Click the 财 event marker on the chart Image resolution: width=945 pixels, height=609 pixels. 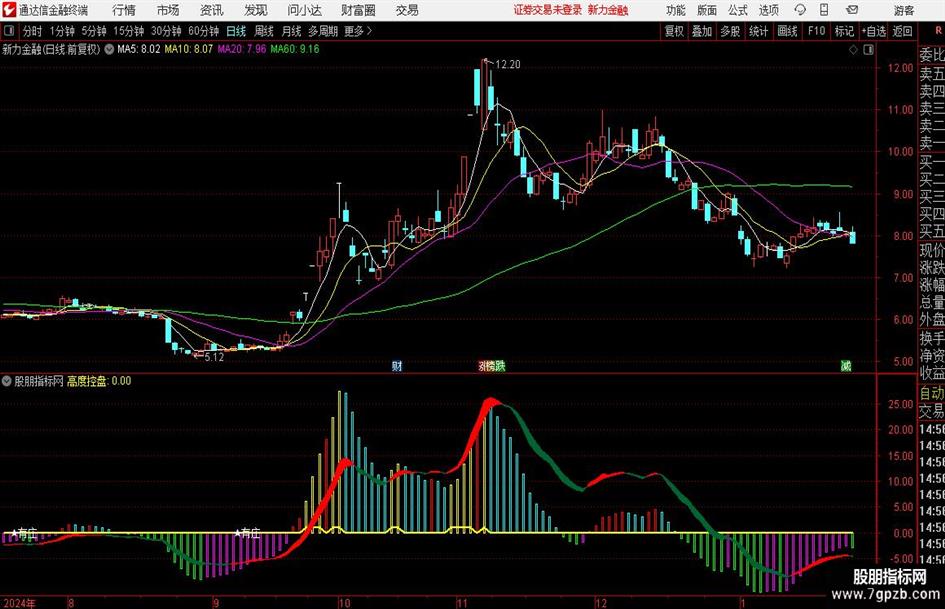[397, 366]
